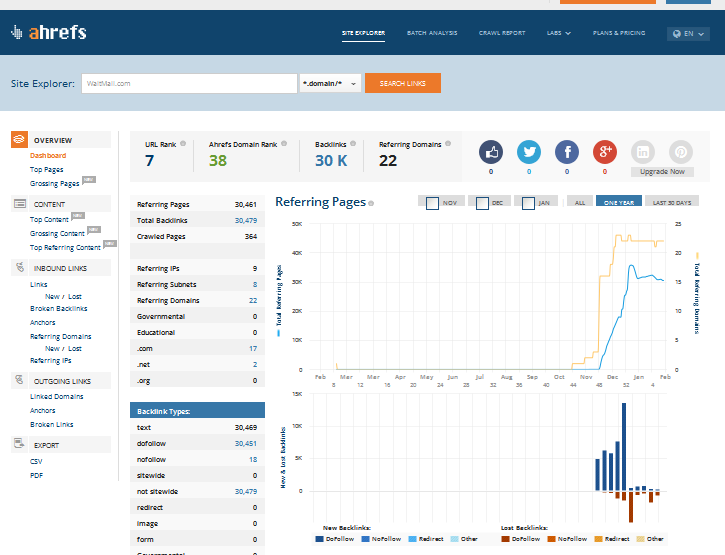
Task: Open Linked Domains link
Action: pos(57,396)
